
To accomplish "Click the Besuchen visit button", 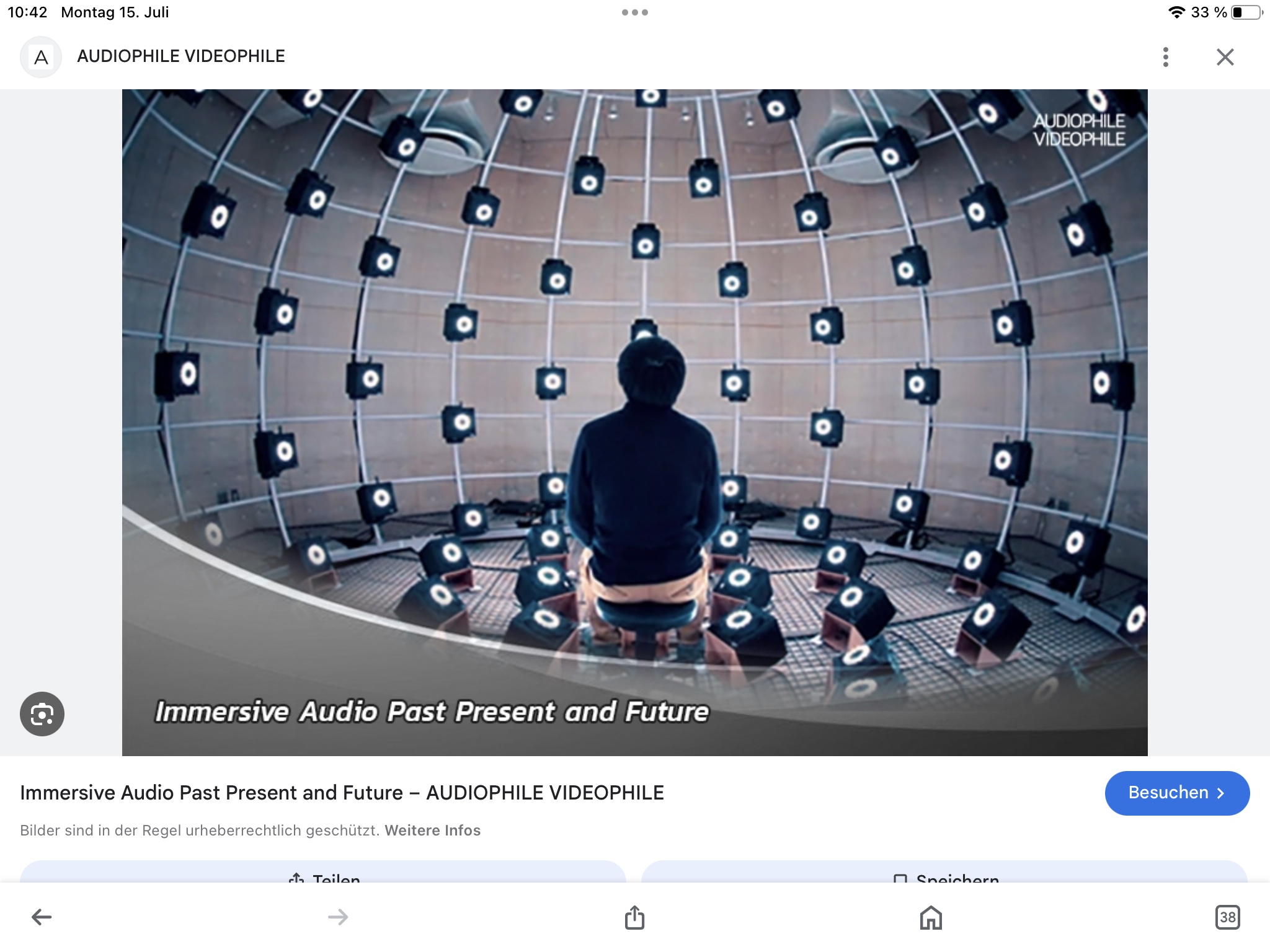I will tap(1177, 793).
